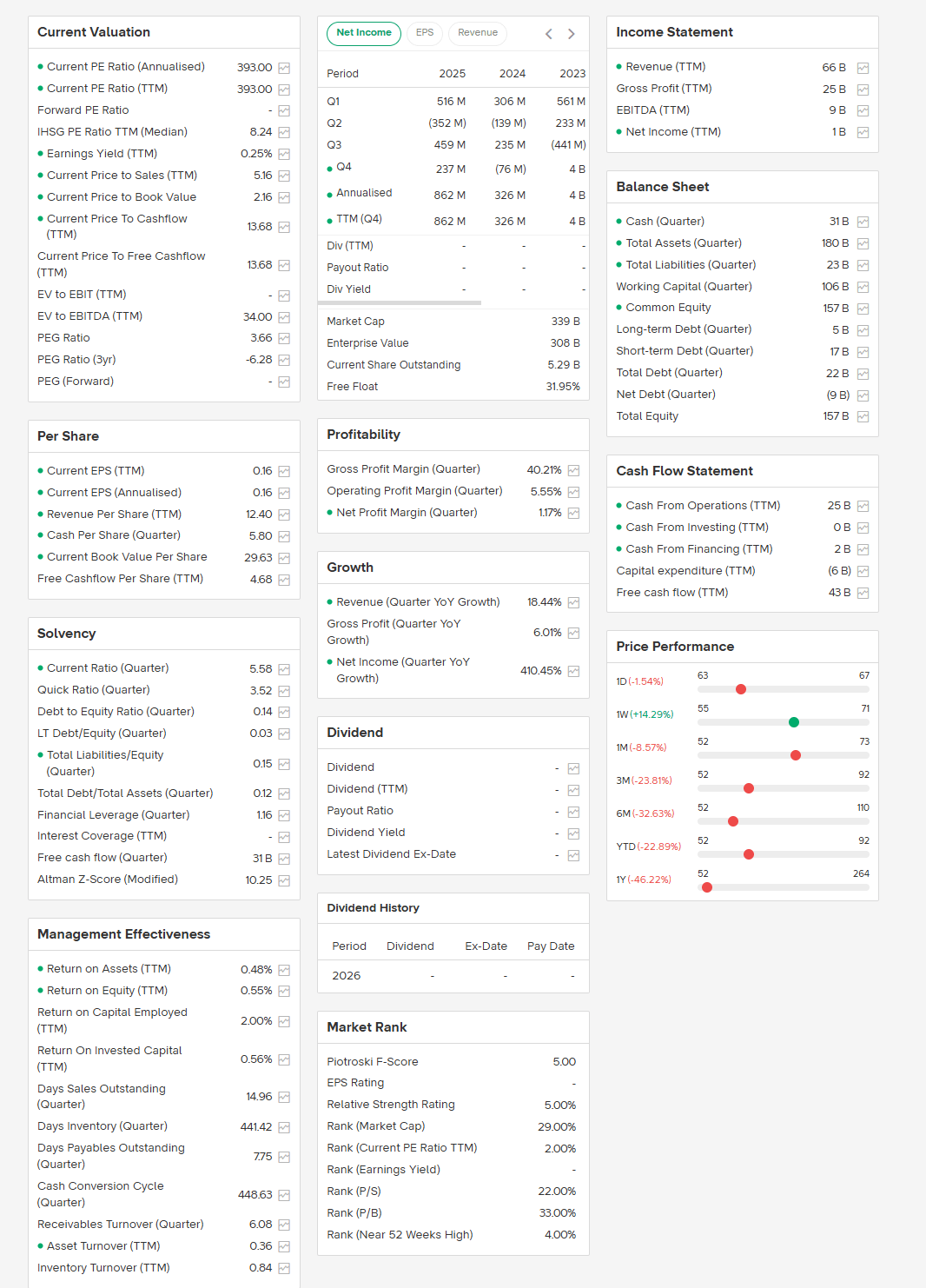Select the Net Income tab
The height and width of the screenshot is (1288, 926).
(363, 33)
